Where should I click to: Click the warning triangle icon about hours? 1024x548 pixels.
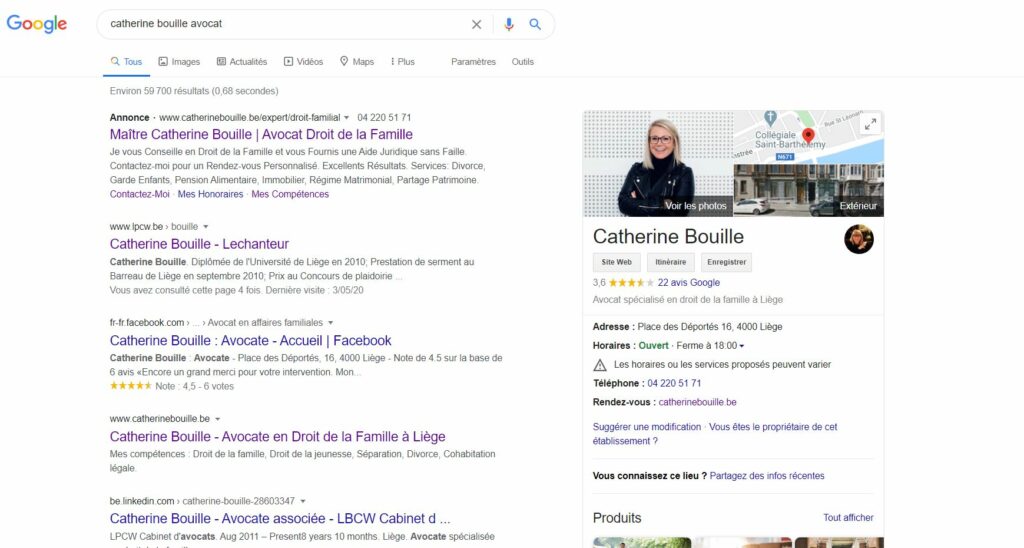pos(600,364)
